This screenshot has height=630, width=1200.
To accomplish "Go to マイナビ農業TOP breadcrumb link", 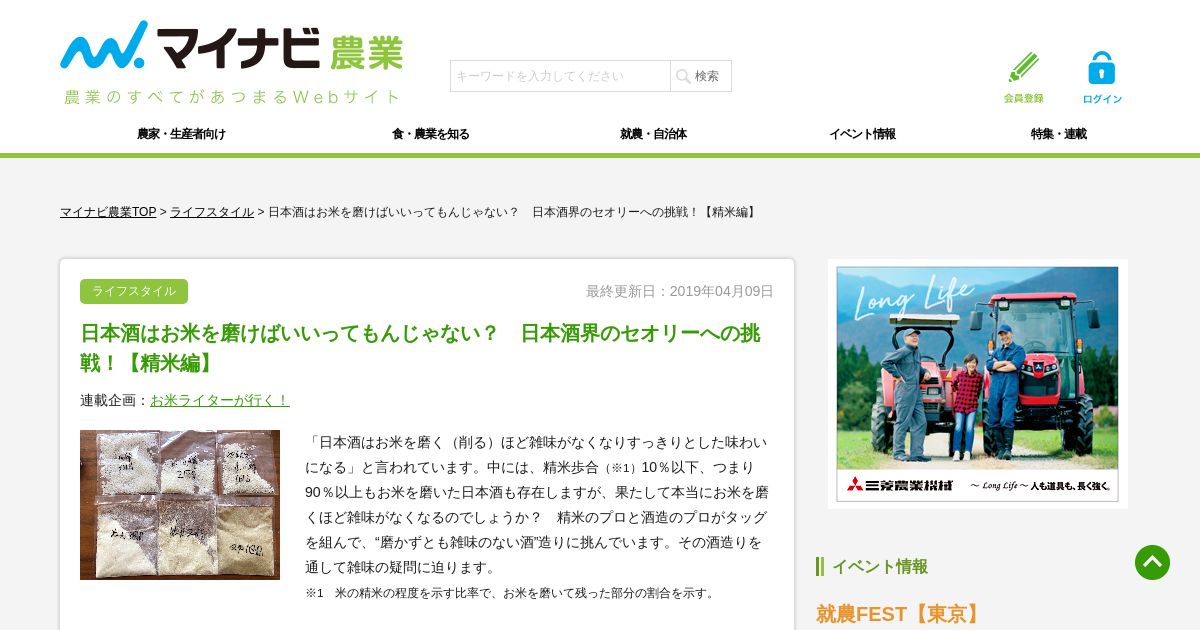I will point(108,212).
